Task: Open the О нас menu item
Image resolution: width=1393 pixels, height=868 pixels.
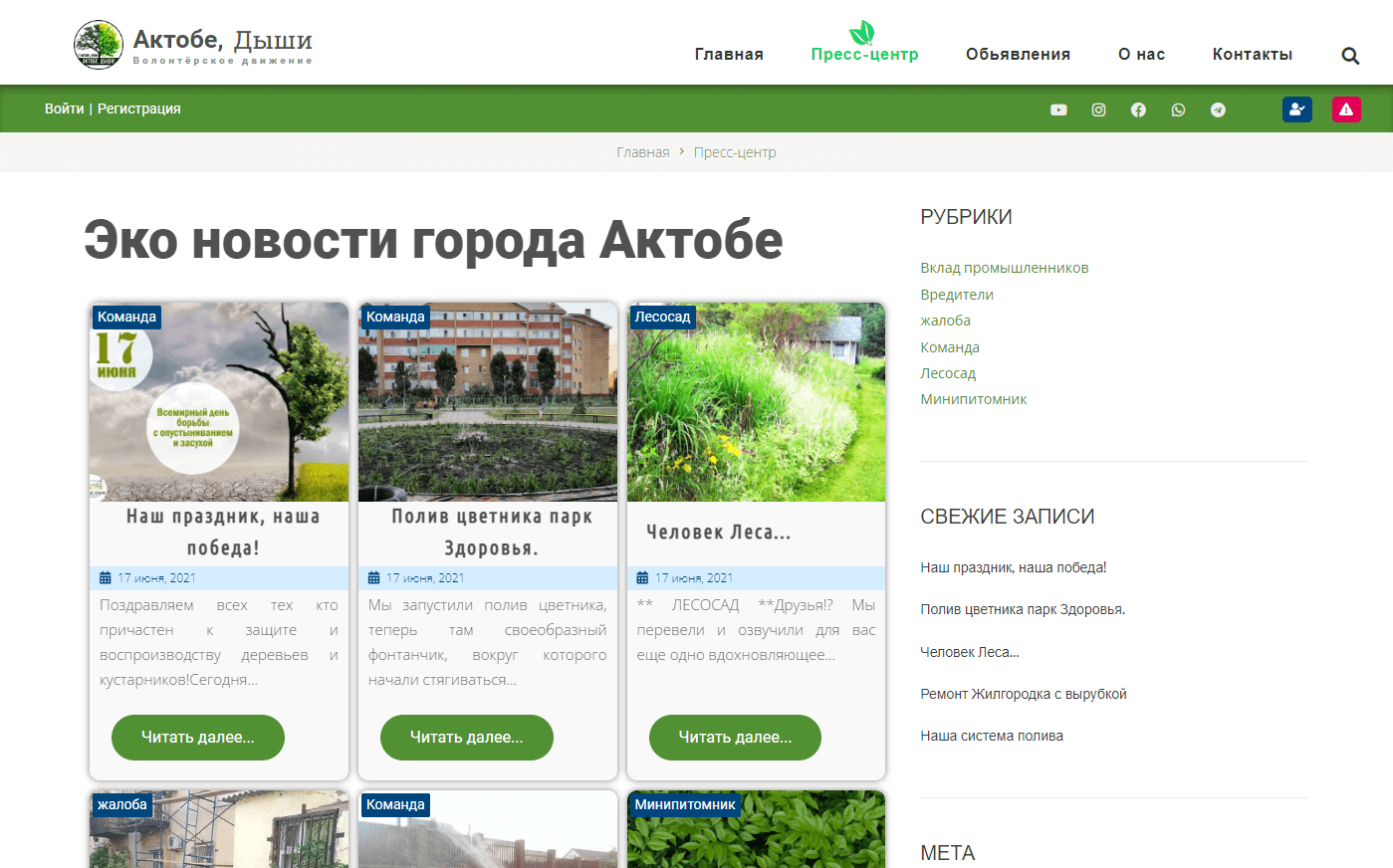Action: pyautogui.click(x=1141, y=55)
